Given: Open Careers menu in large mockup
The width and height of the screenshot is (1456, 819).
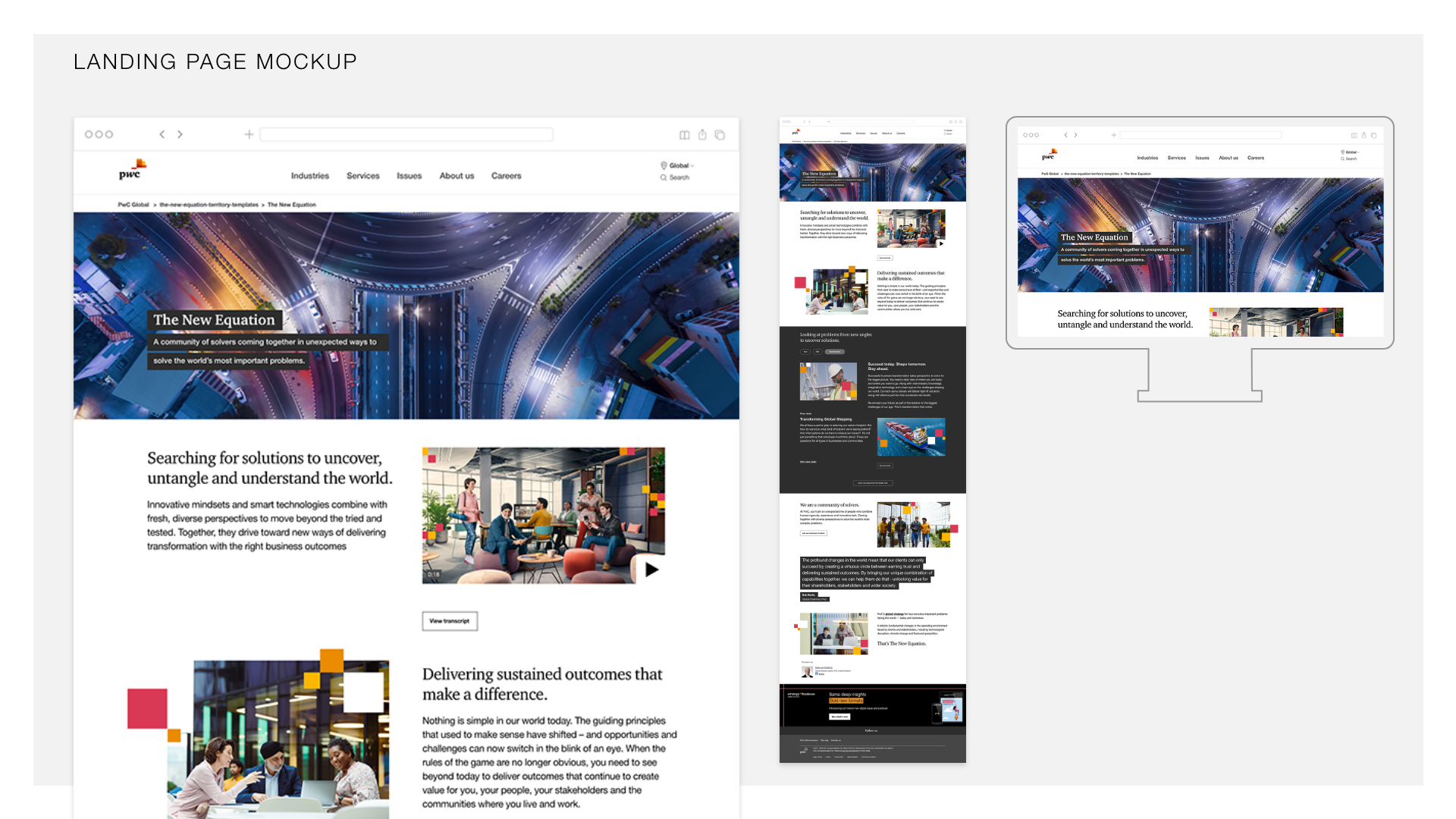Looking at the screenshot, I should pyautogui.click(x=507, y=176).
